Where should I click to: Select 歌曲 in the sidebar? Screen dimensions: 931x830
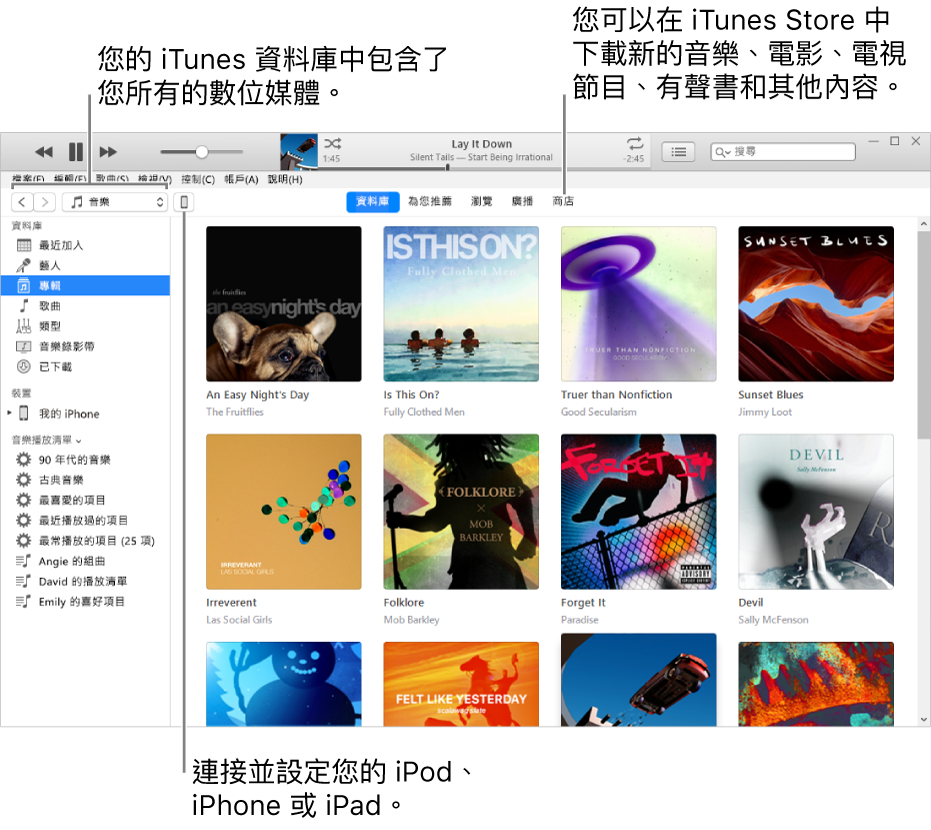pyautogui.click(x=86, y=306)
